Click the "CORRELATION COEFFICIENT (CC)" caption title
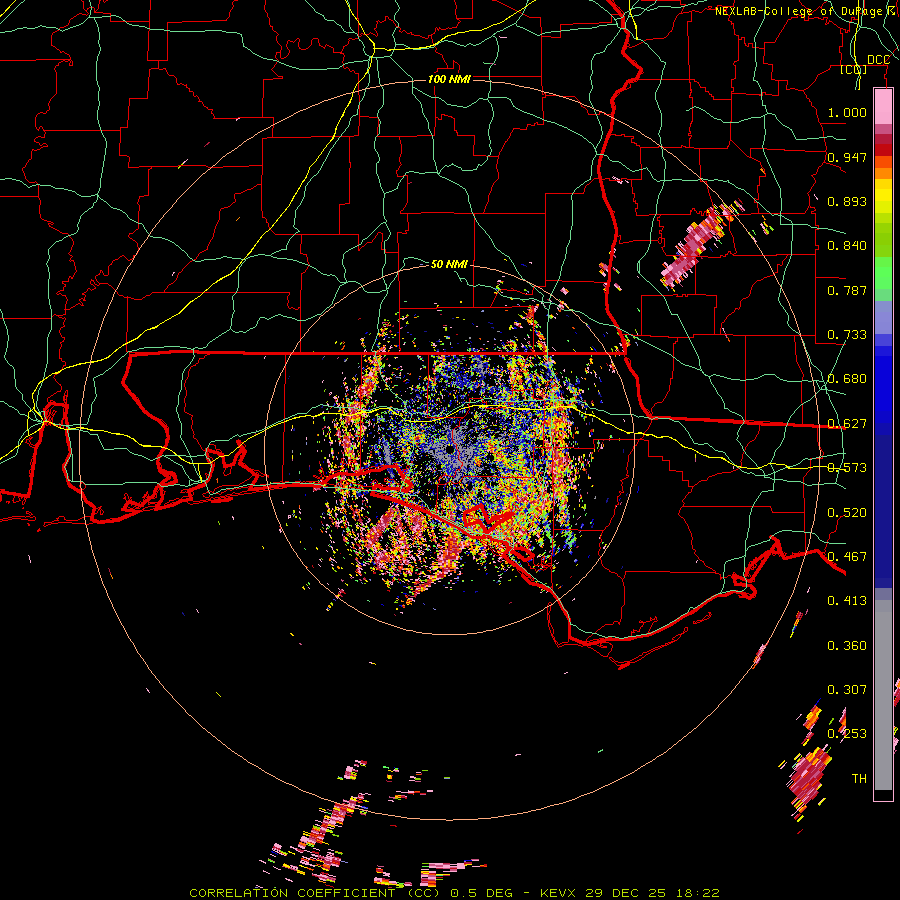 click(315, 893)
